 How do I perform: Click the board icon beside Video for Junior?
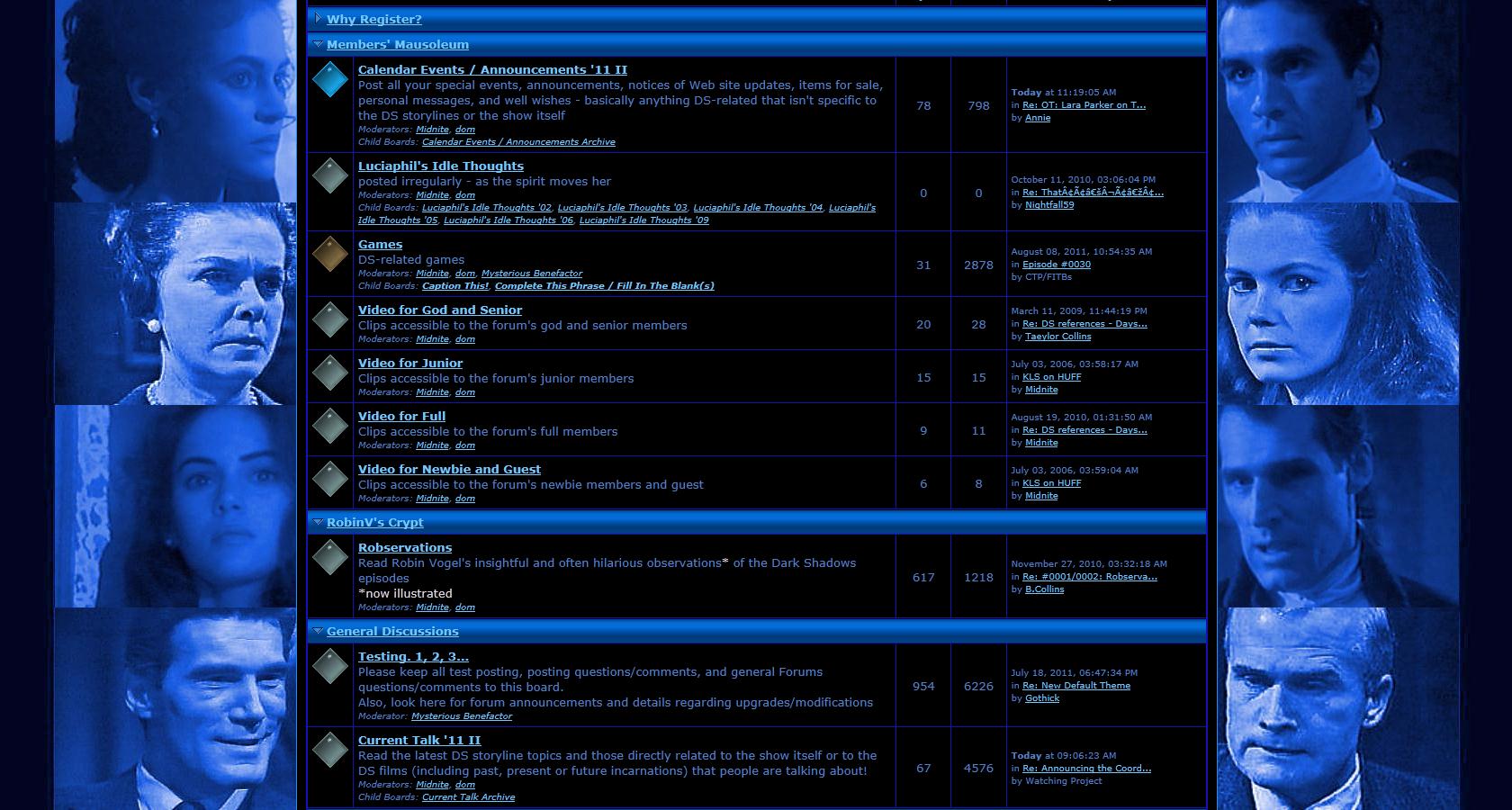coord(330,373)
